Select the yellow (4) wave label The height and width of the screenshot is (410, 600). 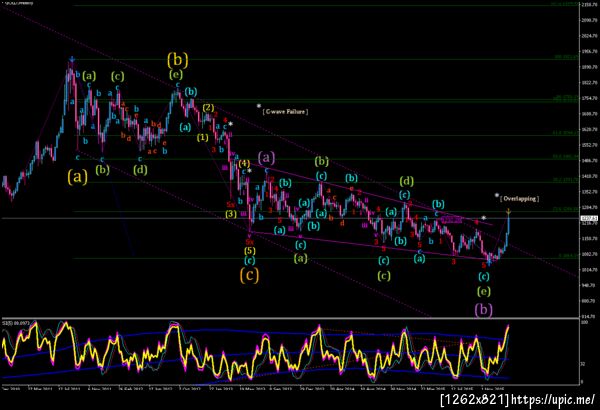click(244, 163)
